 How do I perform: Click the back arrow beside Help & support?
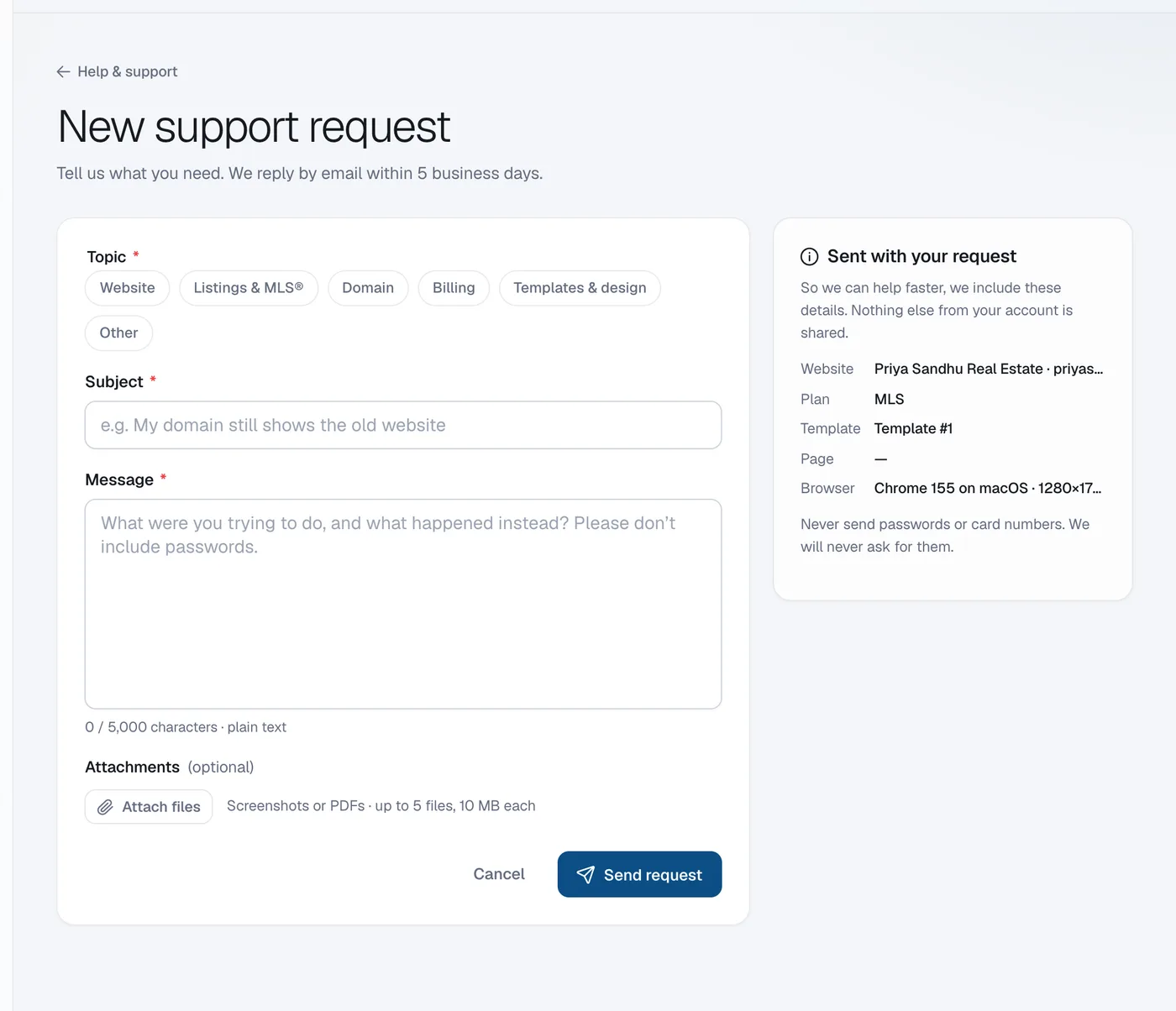coord(63,72)
